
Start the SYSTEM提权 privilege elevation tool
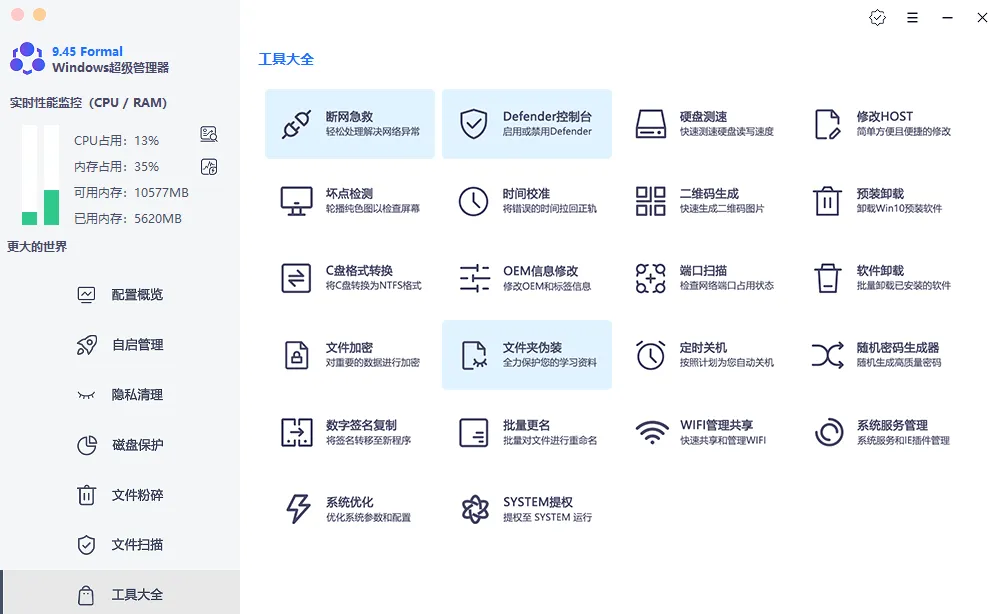point(527,508)
